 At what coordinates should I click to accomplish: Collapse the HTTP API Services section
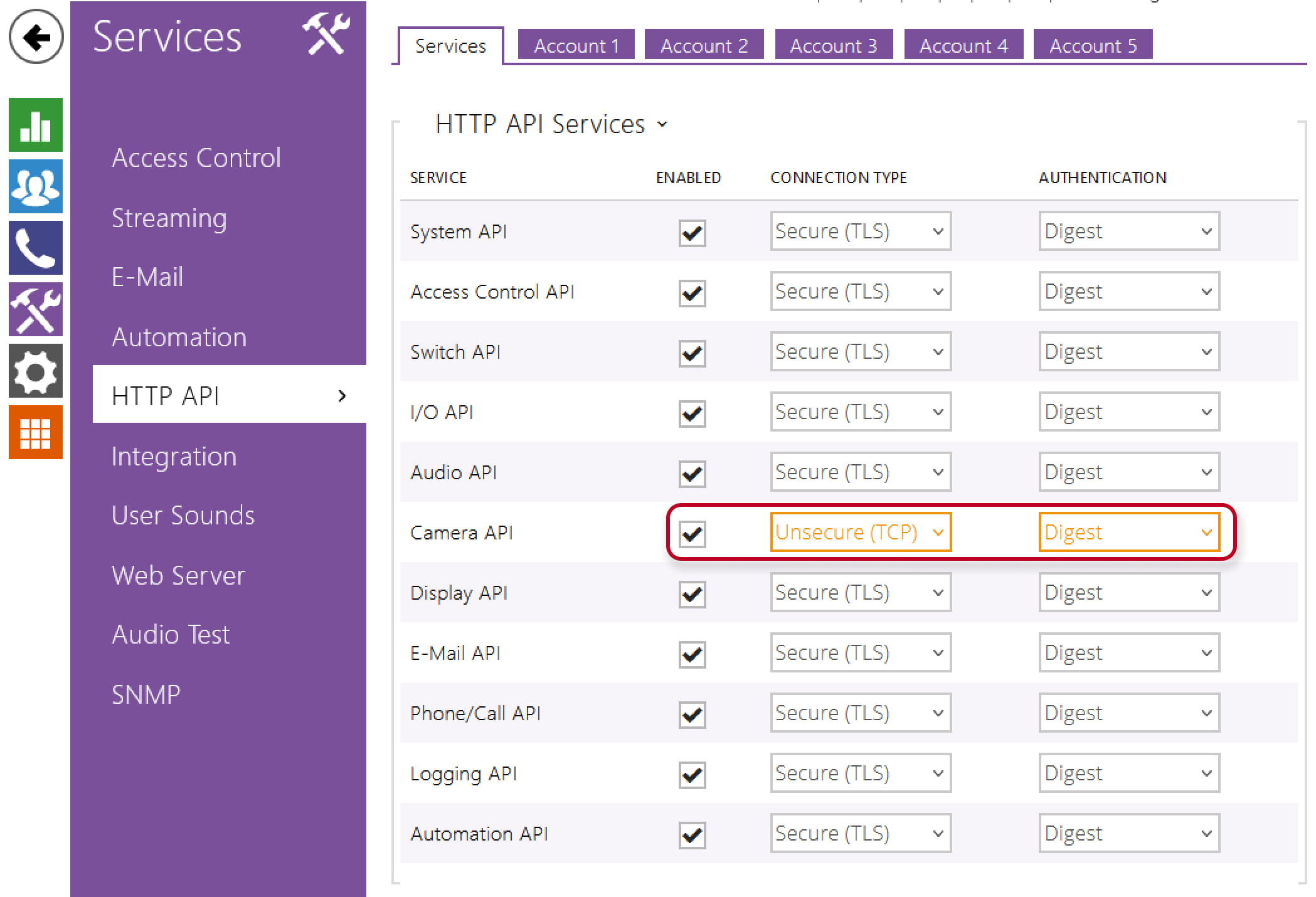coord(551,124)
